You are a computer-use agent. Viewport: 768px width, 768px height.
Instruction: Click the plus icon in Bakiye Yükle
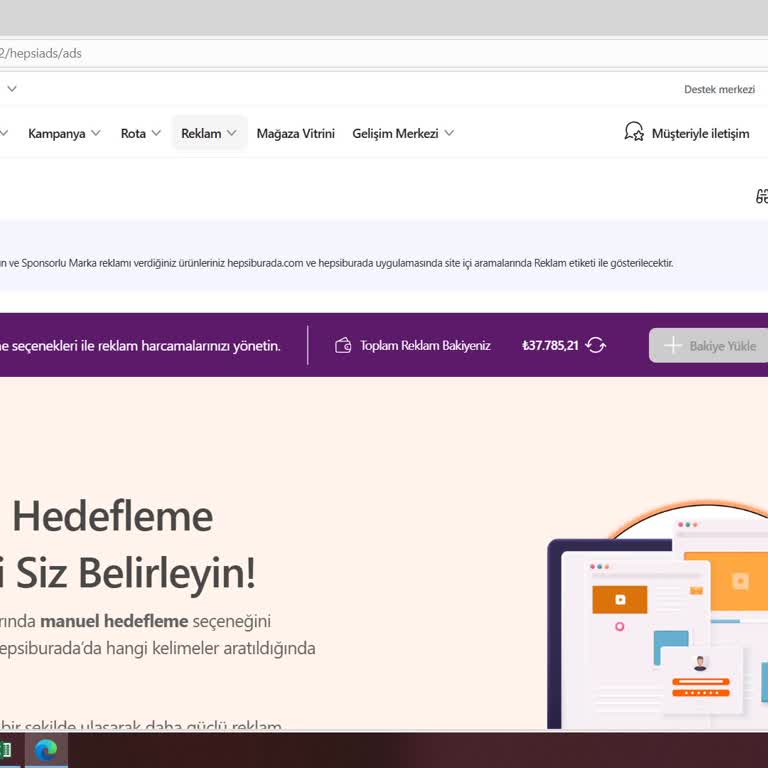click(672, 345)
